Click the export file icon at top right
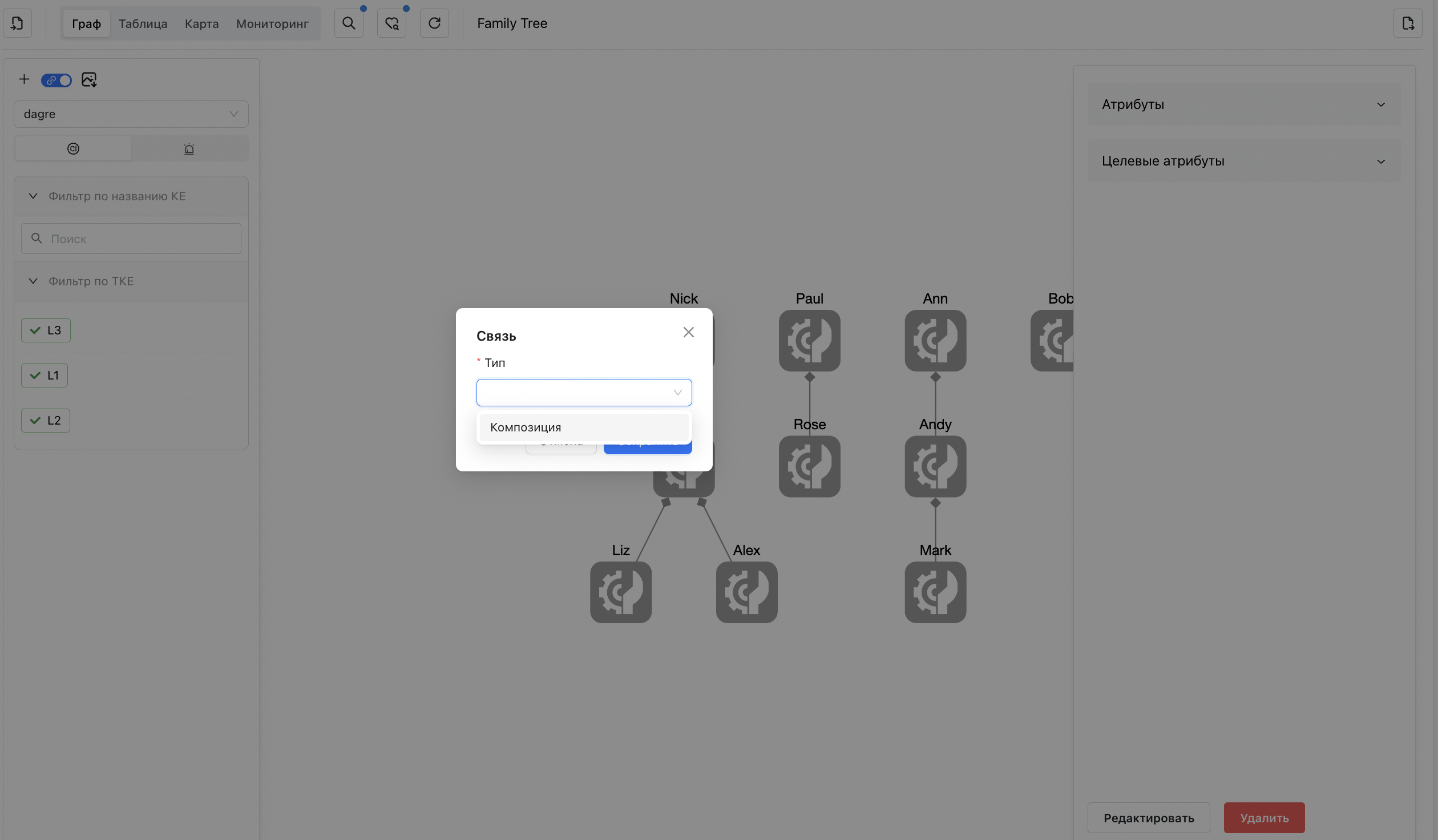Screen dimensions: 1438x840 click(1408, 23)
